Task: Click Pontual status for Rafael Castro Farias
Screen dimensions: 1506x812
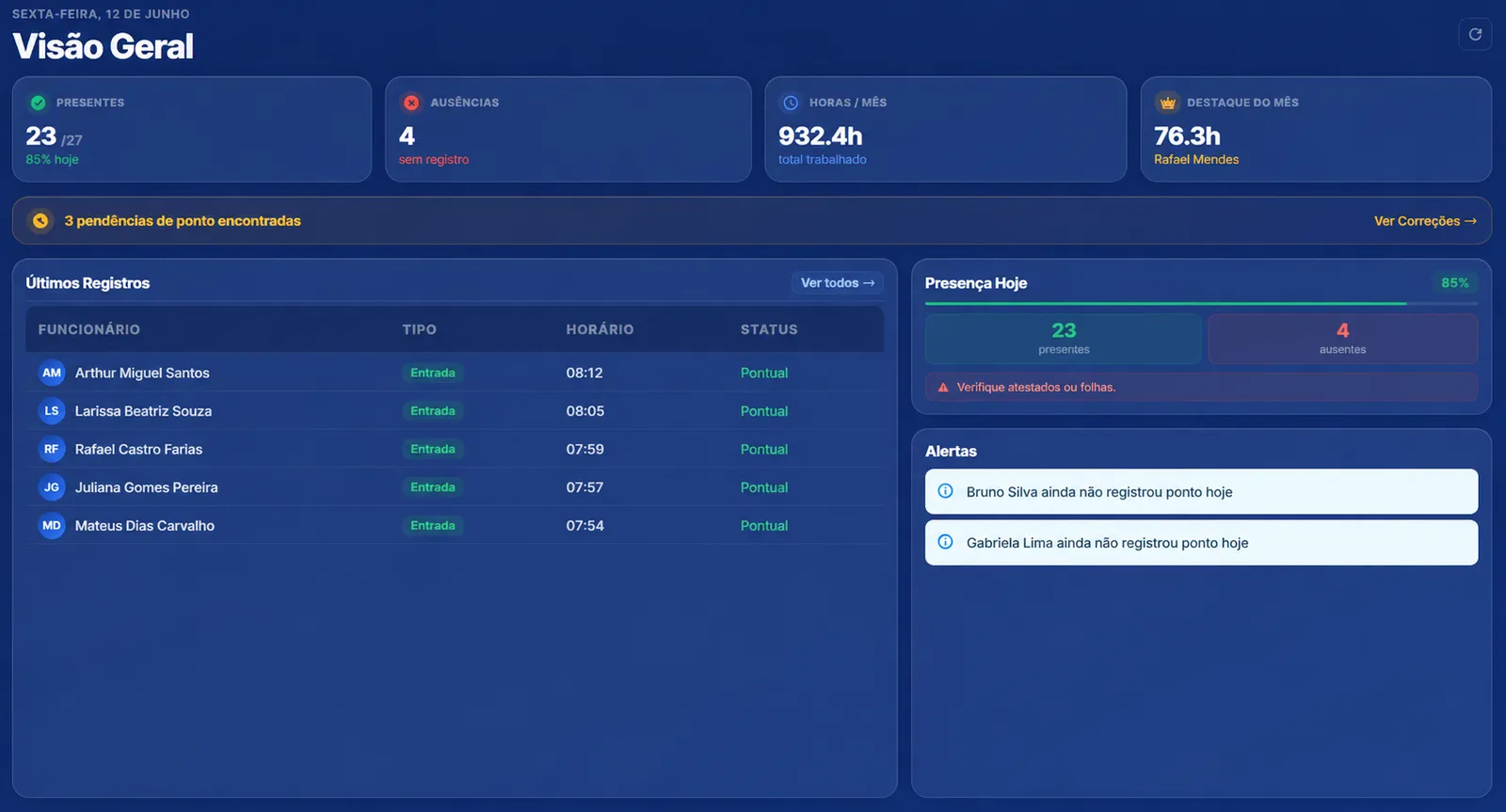Action: coord(764,449)
